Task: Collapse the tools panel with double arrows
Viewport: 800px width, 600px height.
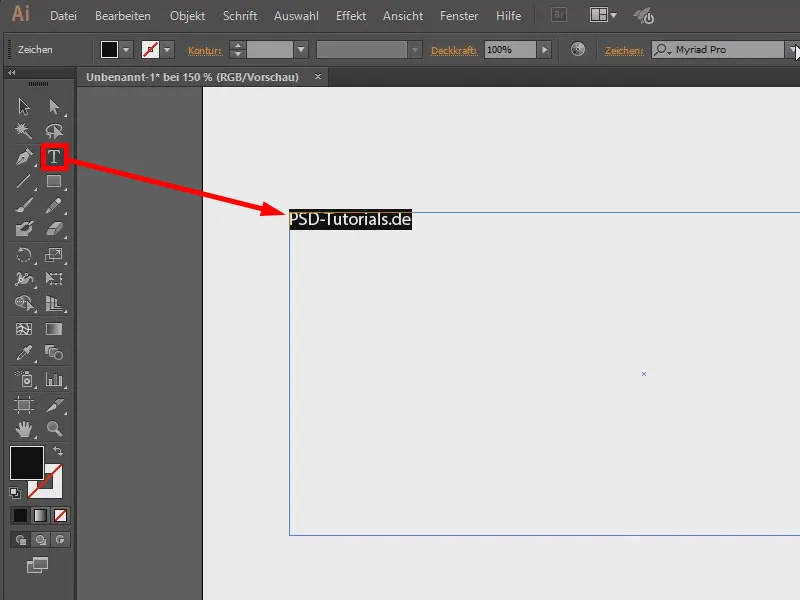Action: click(x=11, y=73)
